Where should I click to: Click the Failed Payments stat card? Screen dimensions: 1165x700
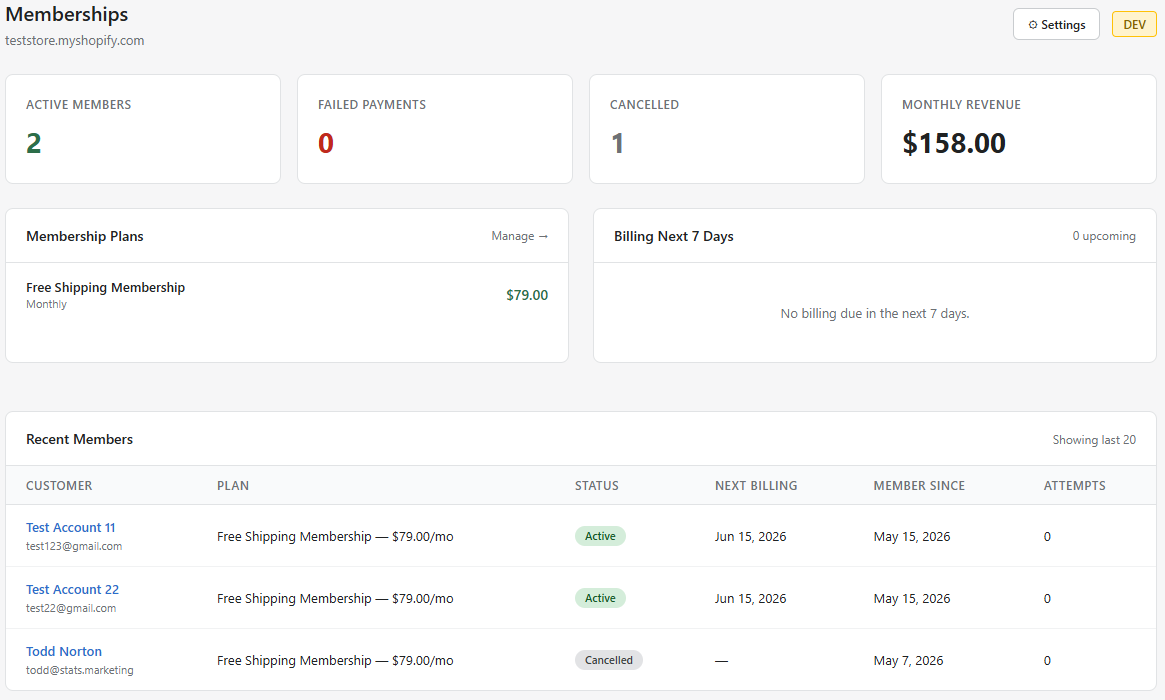pos(435,129)
